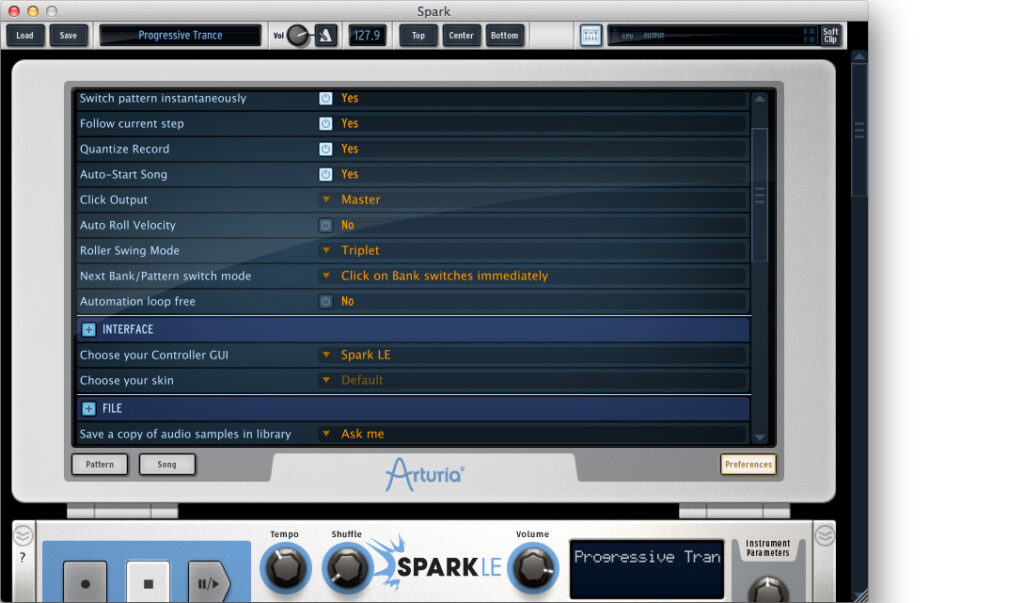Open Choose your Controller GUI dropdown
The image size is (1024, 603).
(x=326, y=355)
